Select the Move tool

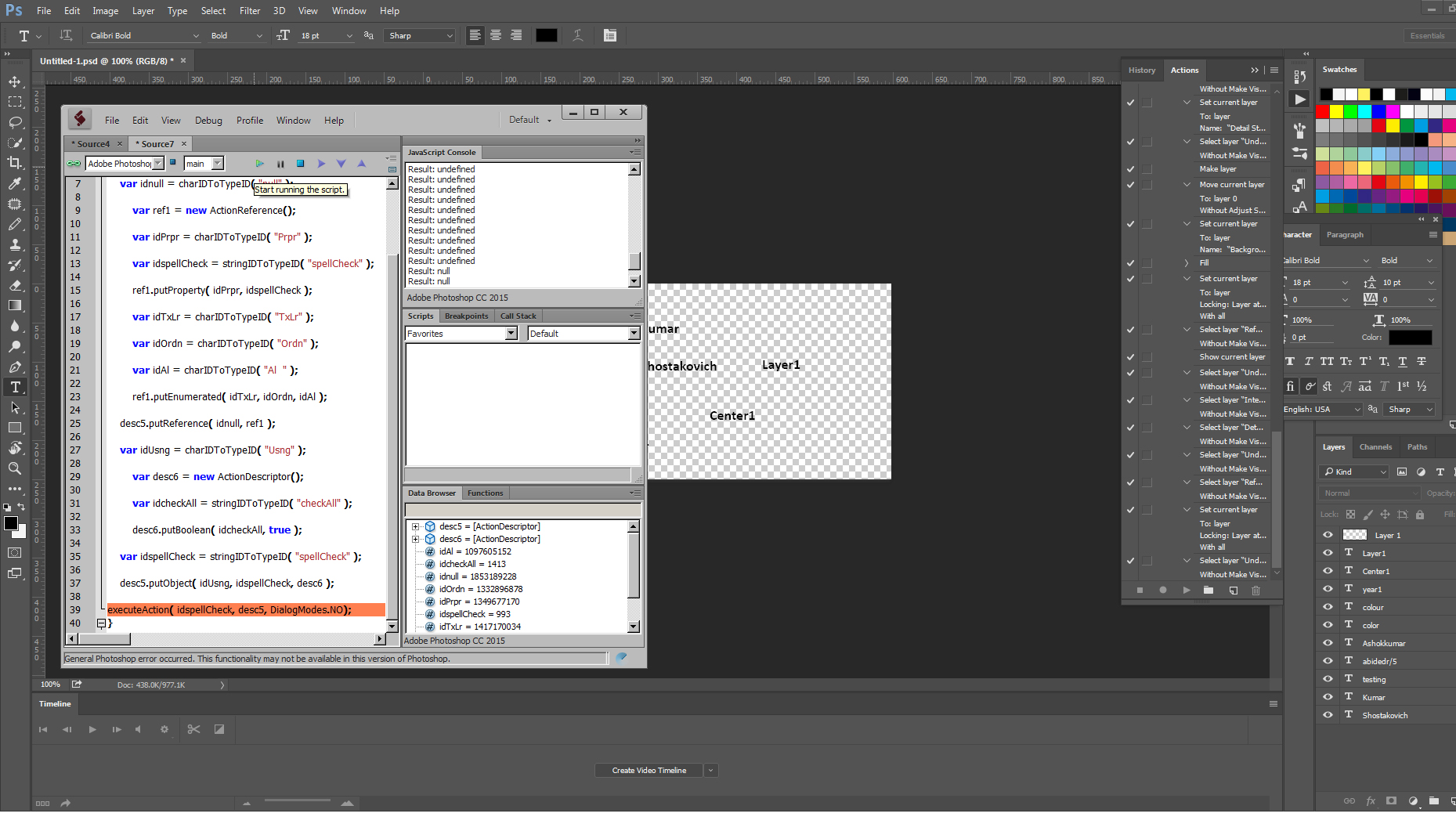14,81
